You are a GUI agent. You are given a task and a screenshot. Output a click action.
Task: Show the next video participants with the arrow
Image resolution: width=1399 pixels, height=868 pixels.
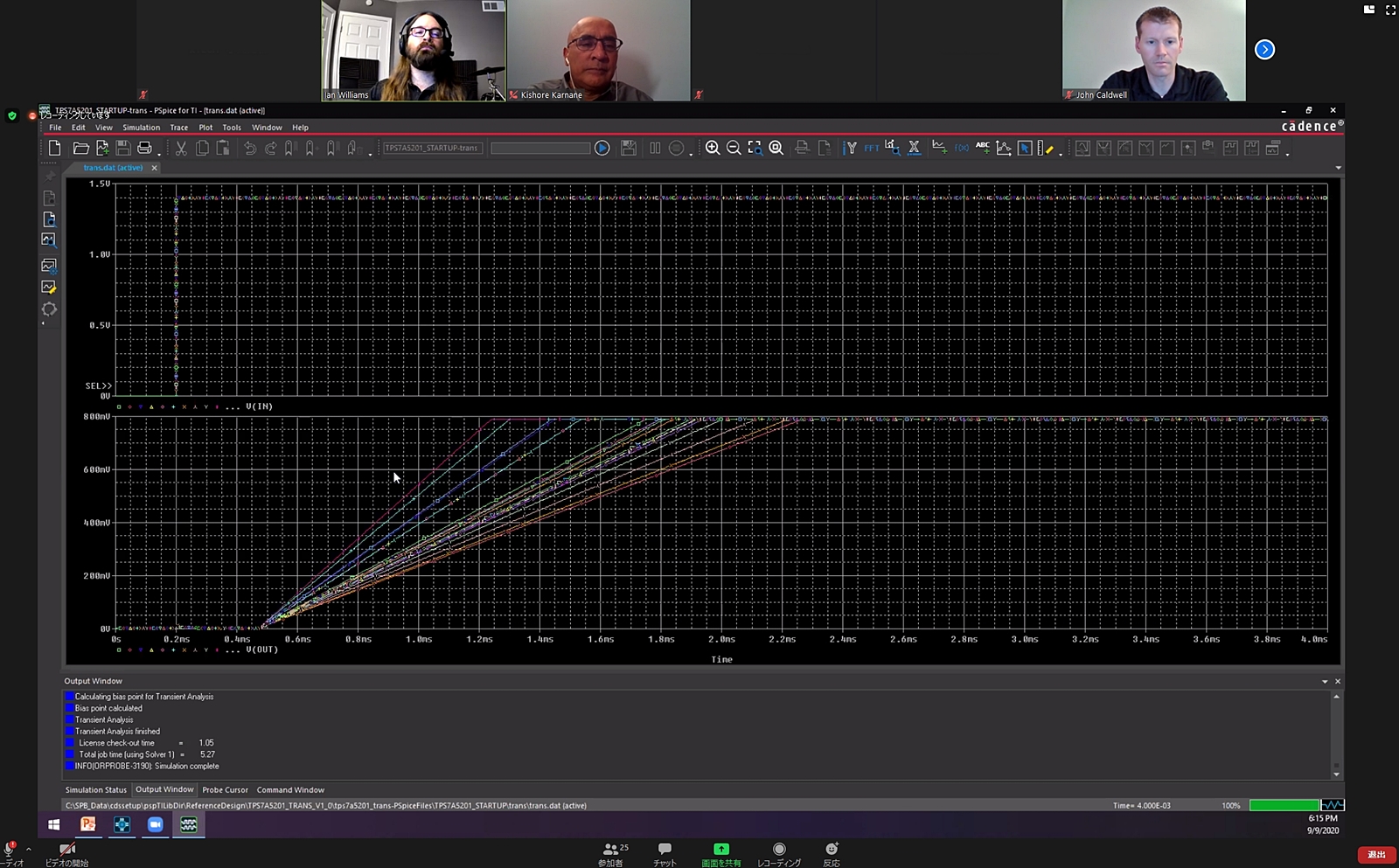(x=1264, y=50)
